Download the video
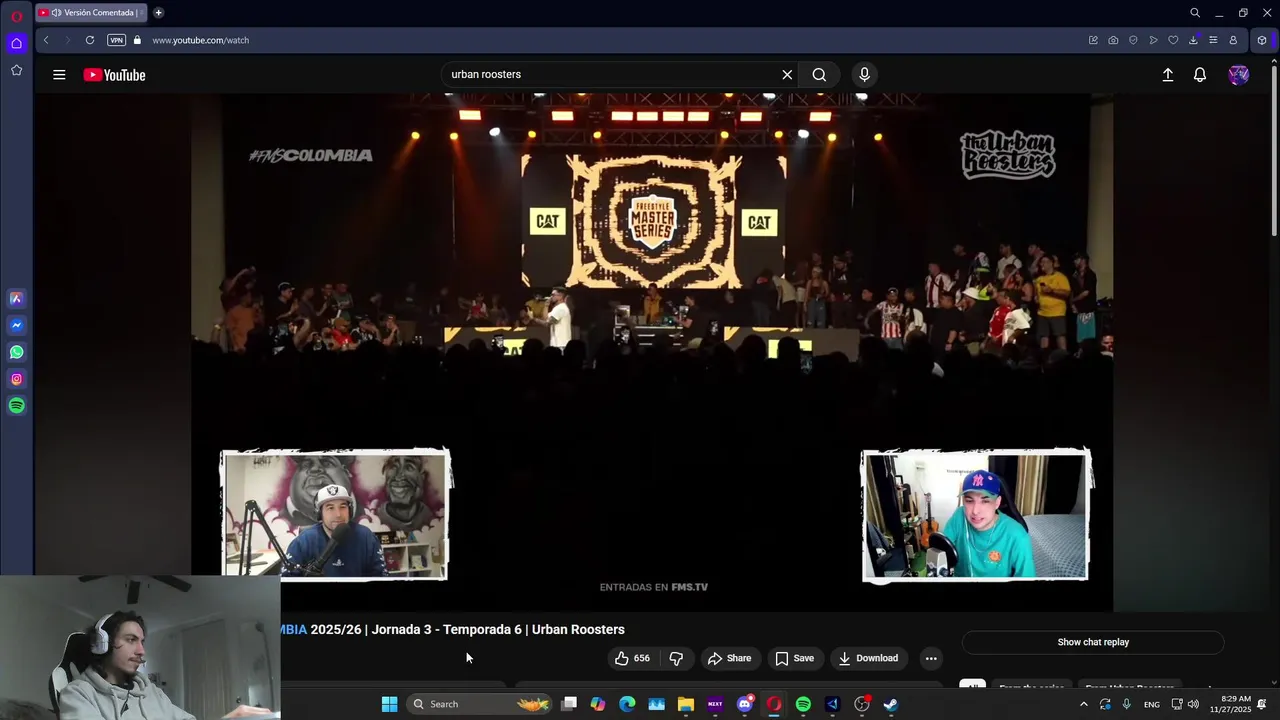The image size is (1280, 720). (x=868, y=658)
